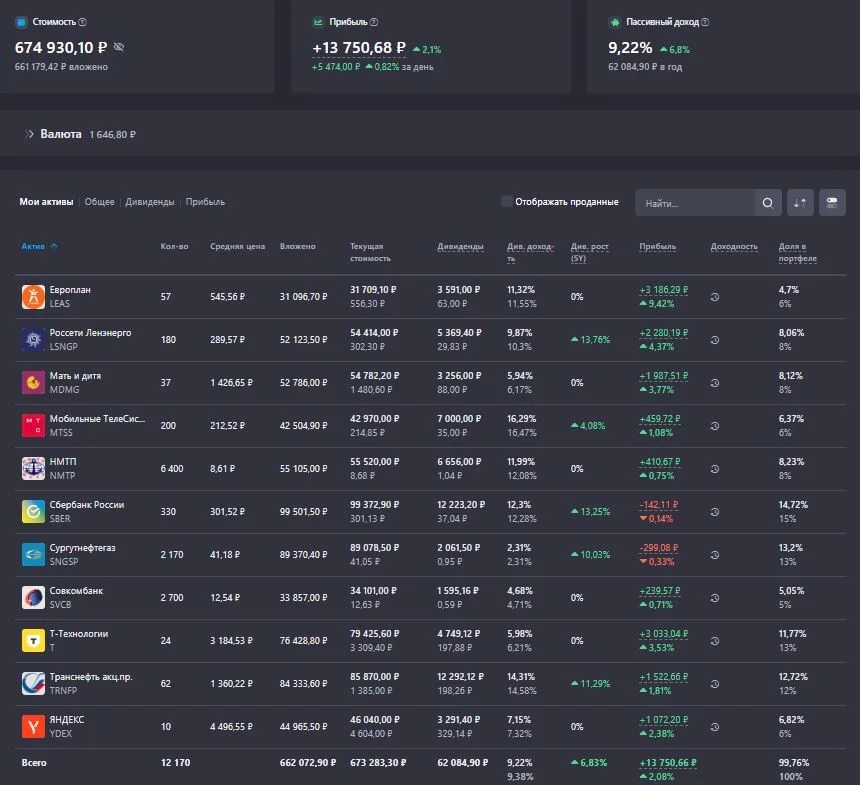Image resolution: width=860 pixels, height=785 pixels.
Task: Open yield history icon in Россети Ленэнерго row
Action: click(715, 340)
